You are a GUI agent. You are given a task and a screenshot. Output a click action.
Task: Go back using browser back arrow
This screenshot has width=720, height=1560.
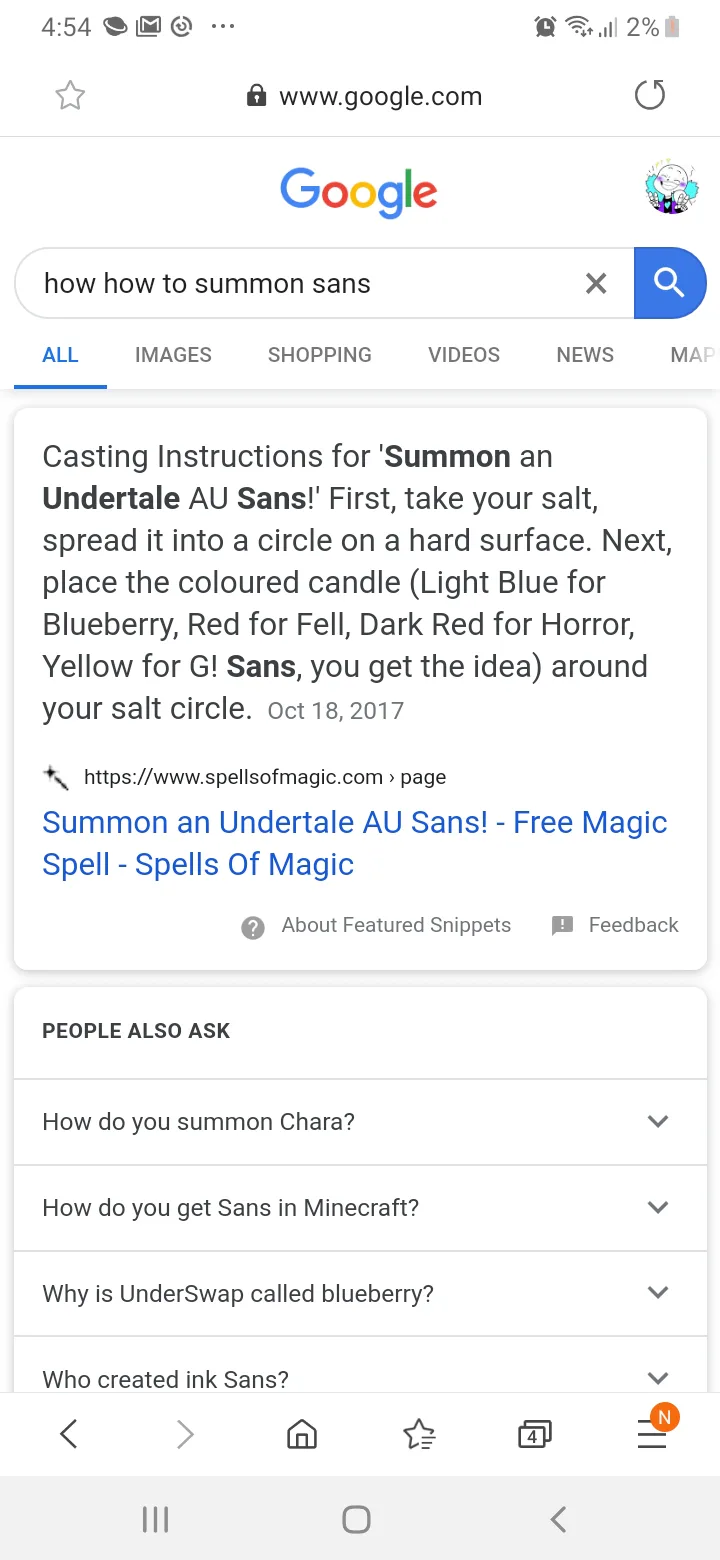click(68, 1435)
